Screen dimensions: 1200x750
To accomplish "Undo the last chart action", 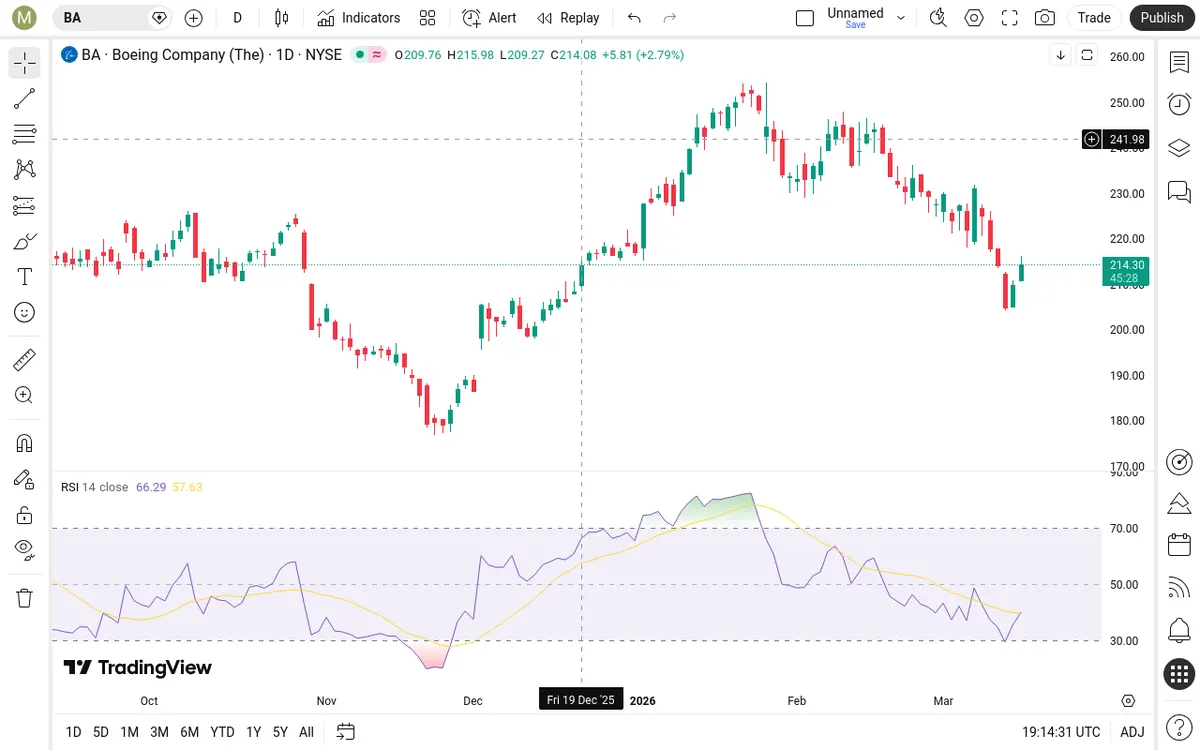I will (634, 18).
